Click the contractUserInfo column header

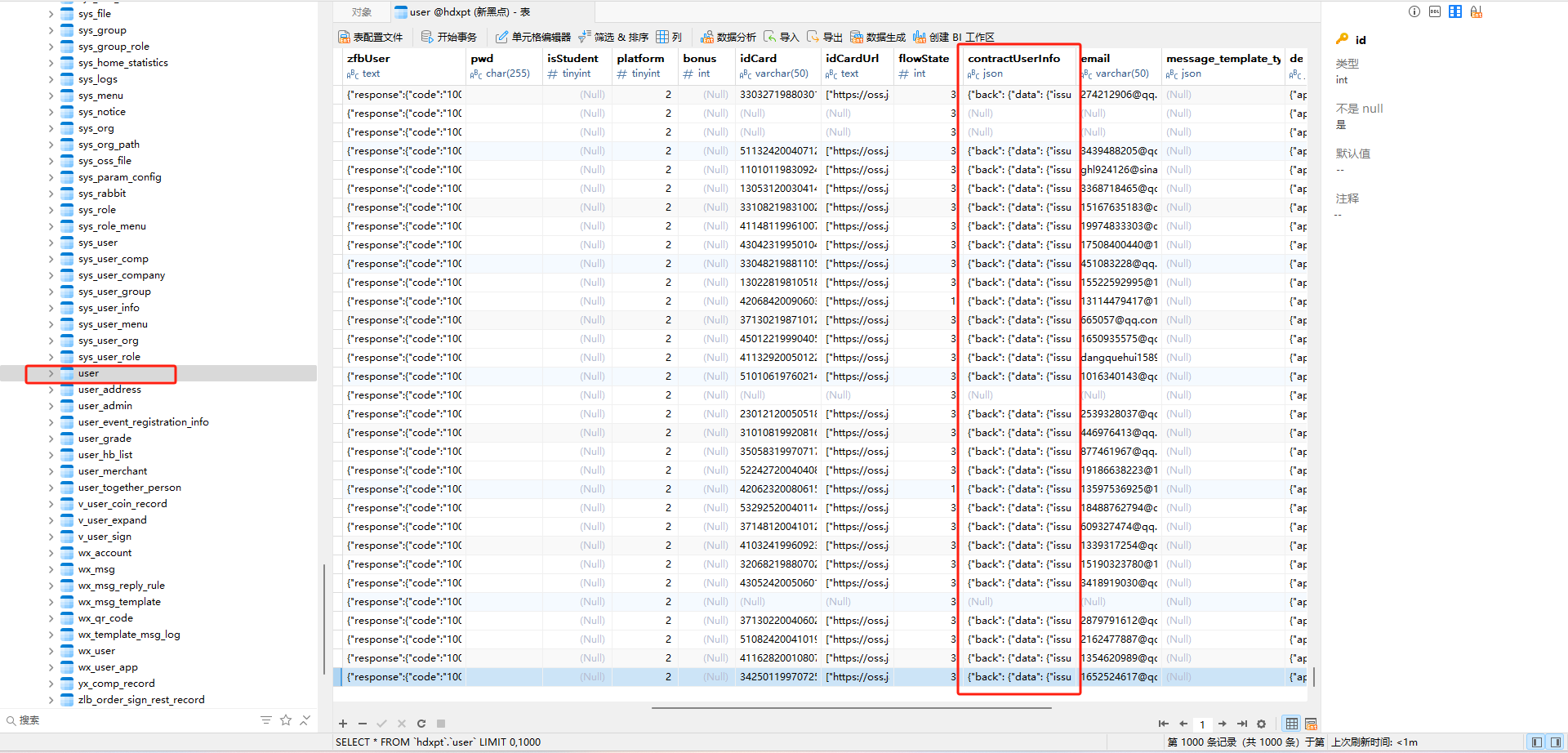click(x=1018, y=65)
